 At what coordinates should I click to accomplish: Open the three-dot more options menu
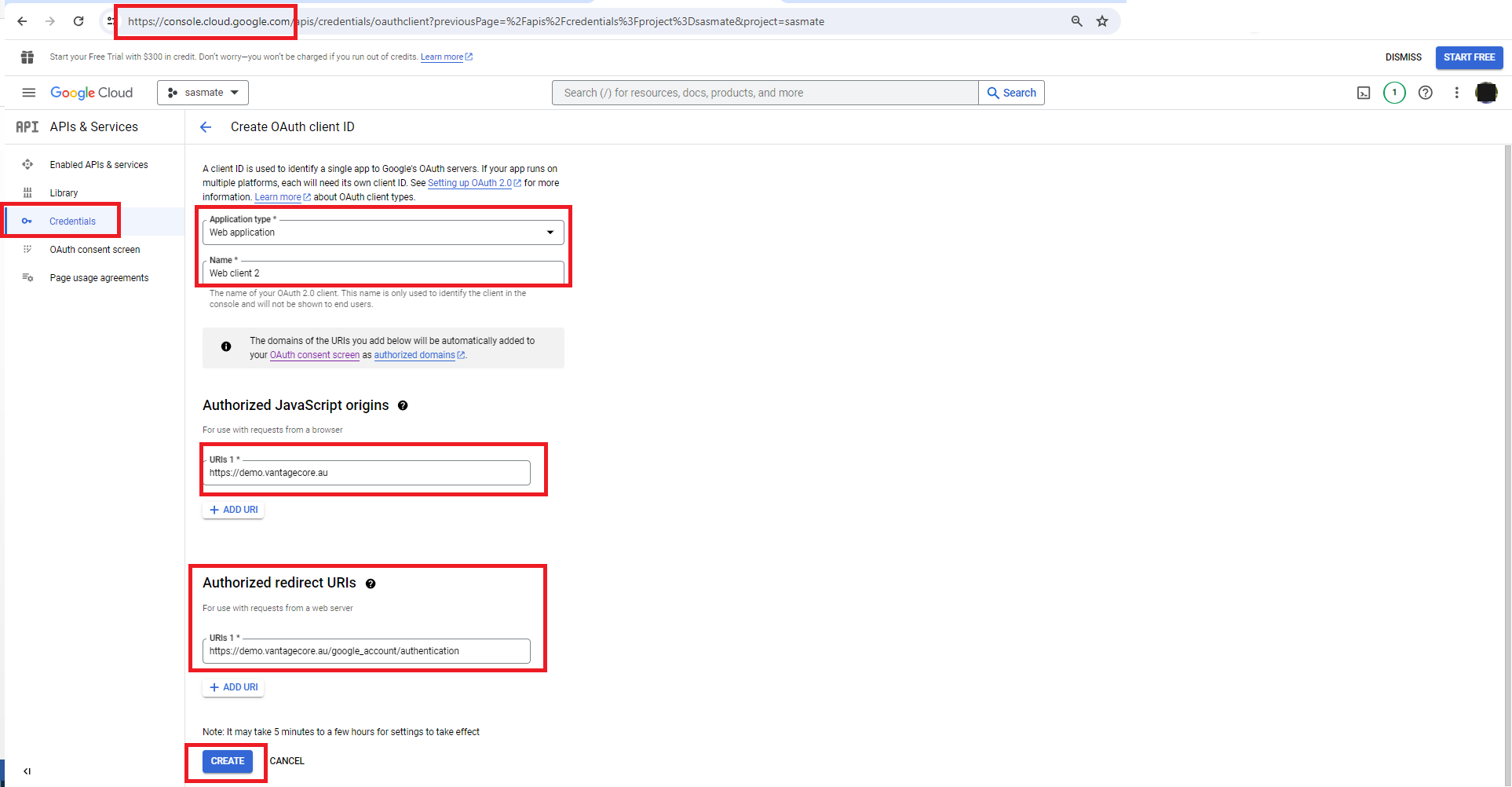coord(1456,93)
